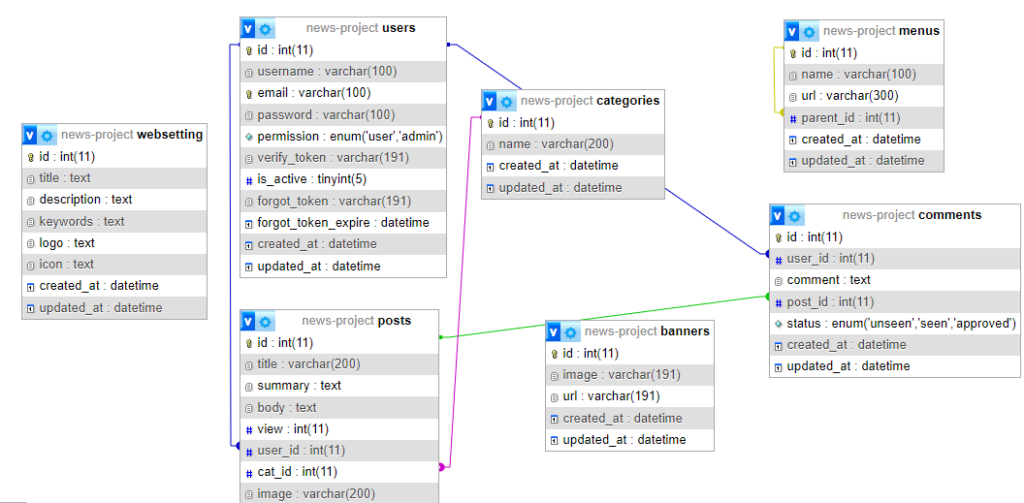This screenshot has height=503, width=1024.
Task: Click the 'password : varchar(100)' row in users
Action: click(x=344, y=115)
